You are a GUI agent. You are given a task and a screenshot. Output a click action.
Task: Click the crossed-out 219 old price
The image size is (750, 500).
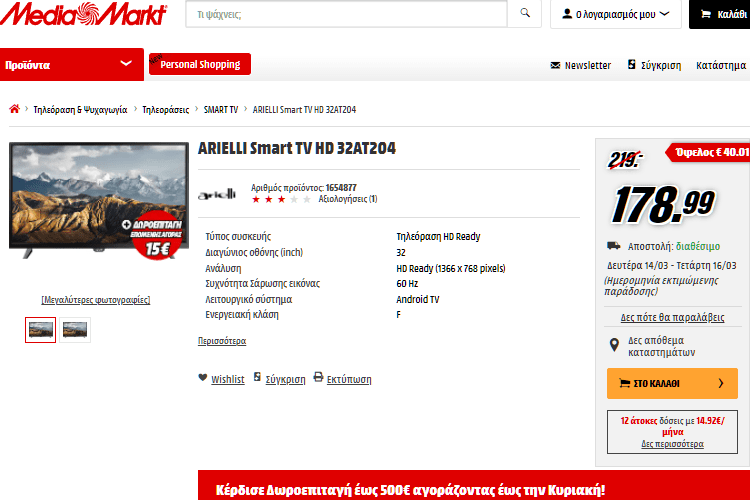(624, 160)
